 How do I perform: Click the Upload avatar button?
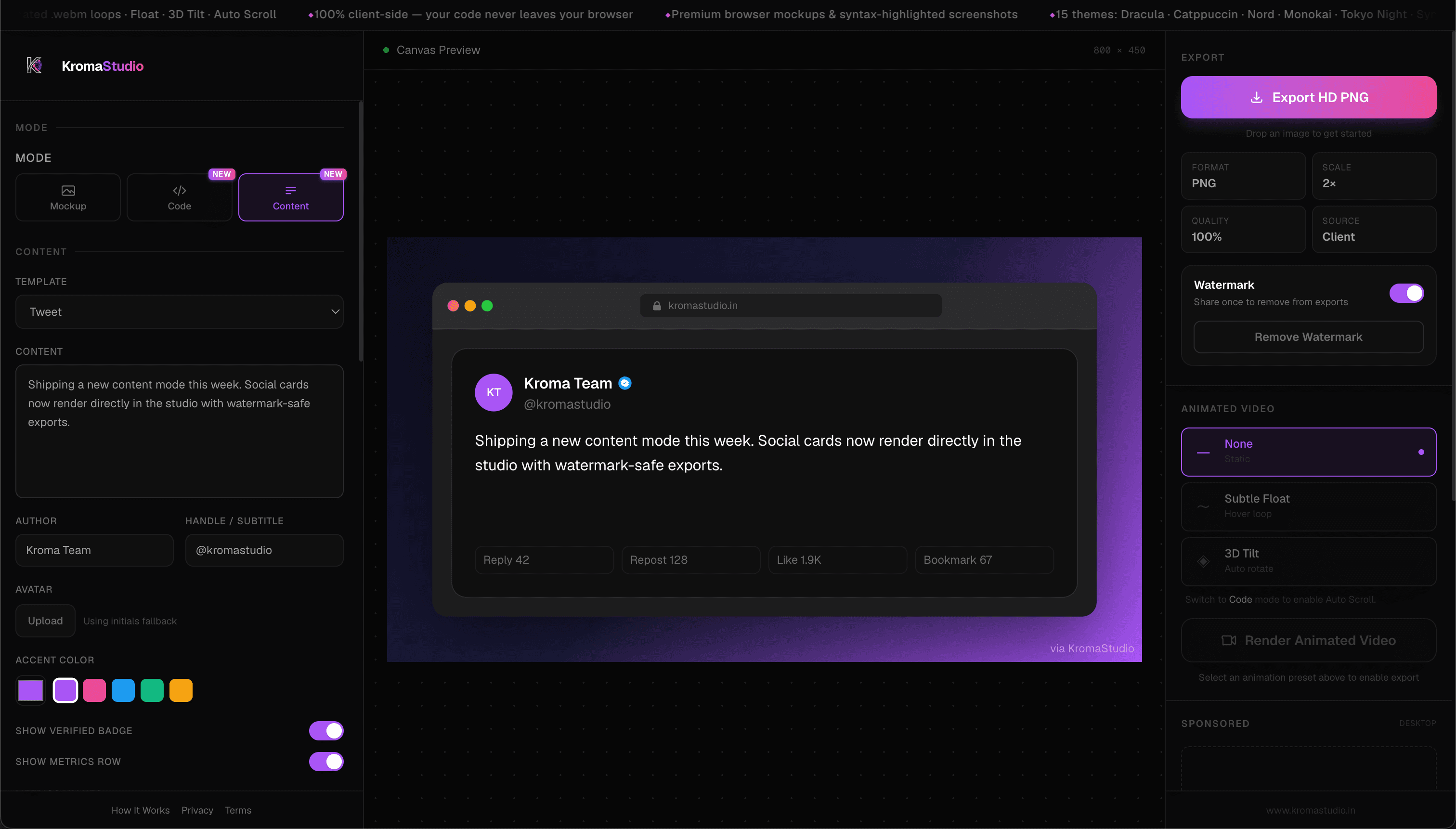[46, 621]
